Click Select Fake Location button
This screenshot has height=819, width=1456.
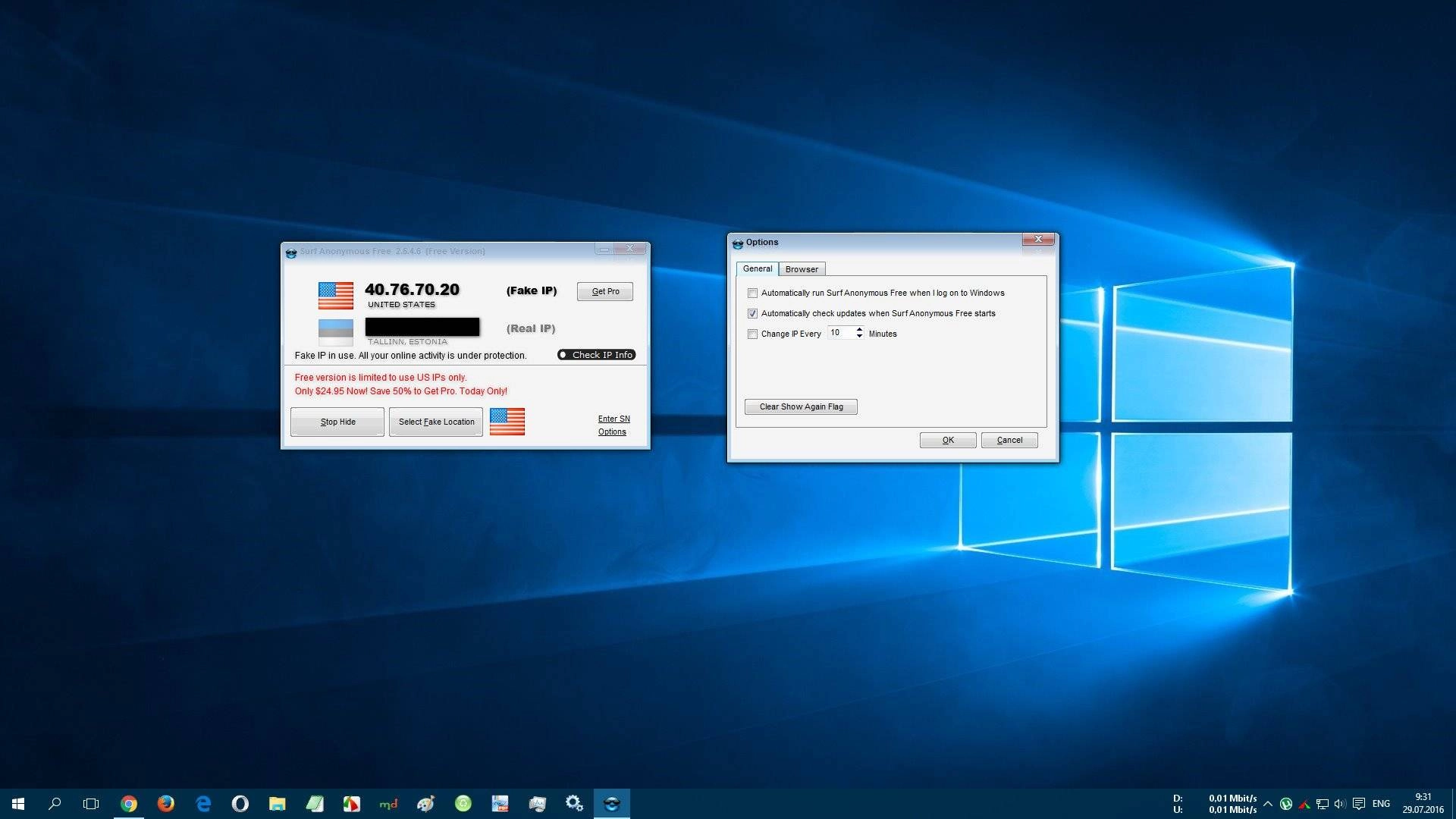(x=436, y=422)
